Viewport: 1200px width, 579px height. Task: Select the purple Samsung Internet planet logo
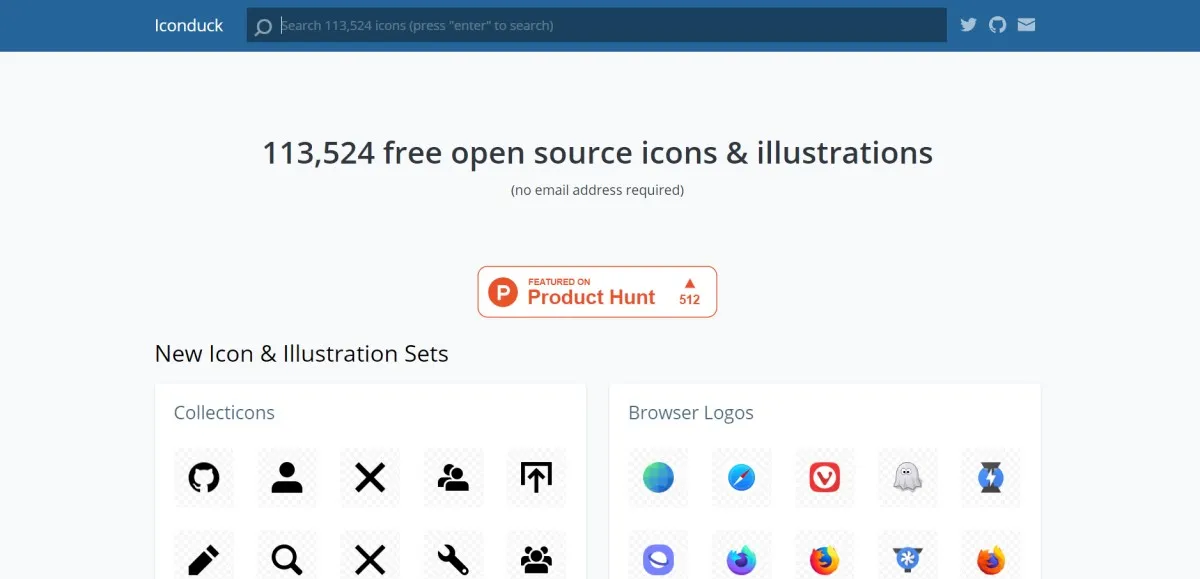pyautogui.click(x=658, y=558)
